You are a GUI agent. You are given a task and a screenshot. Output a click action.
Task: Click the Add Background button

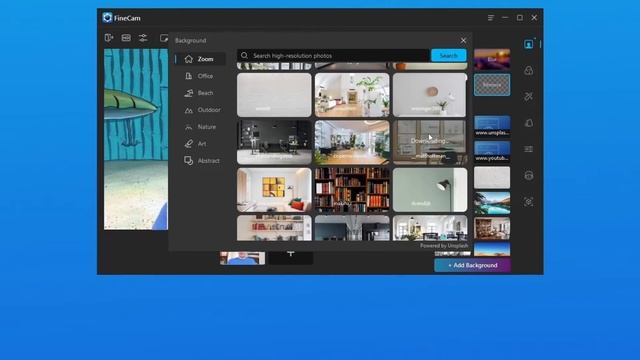click(472, 265)
